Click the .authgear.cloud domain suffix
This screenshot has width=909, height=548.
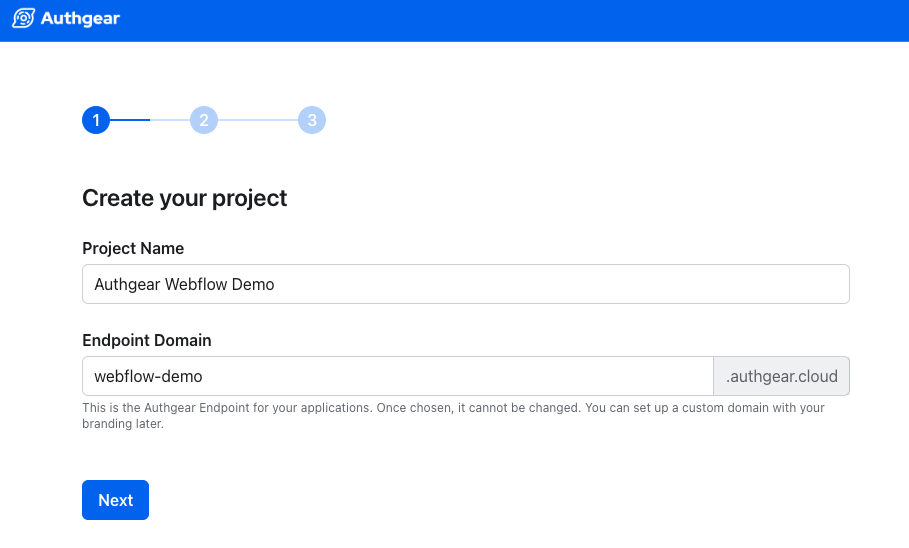pos(781,376)
